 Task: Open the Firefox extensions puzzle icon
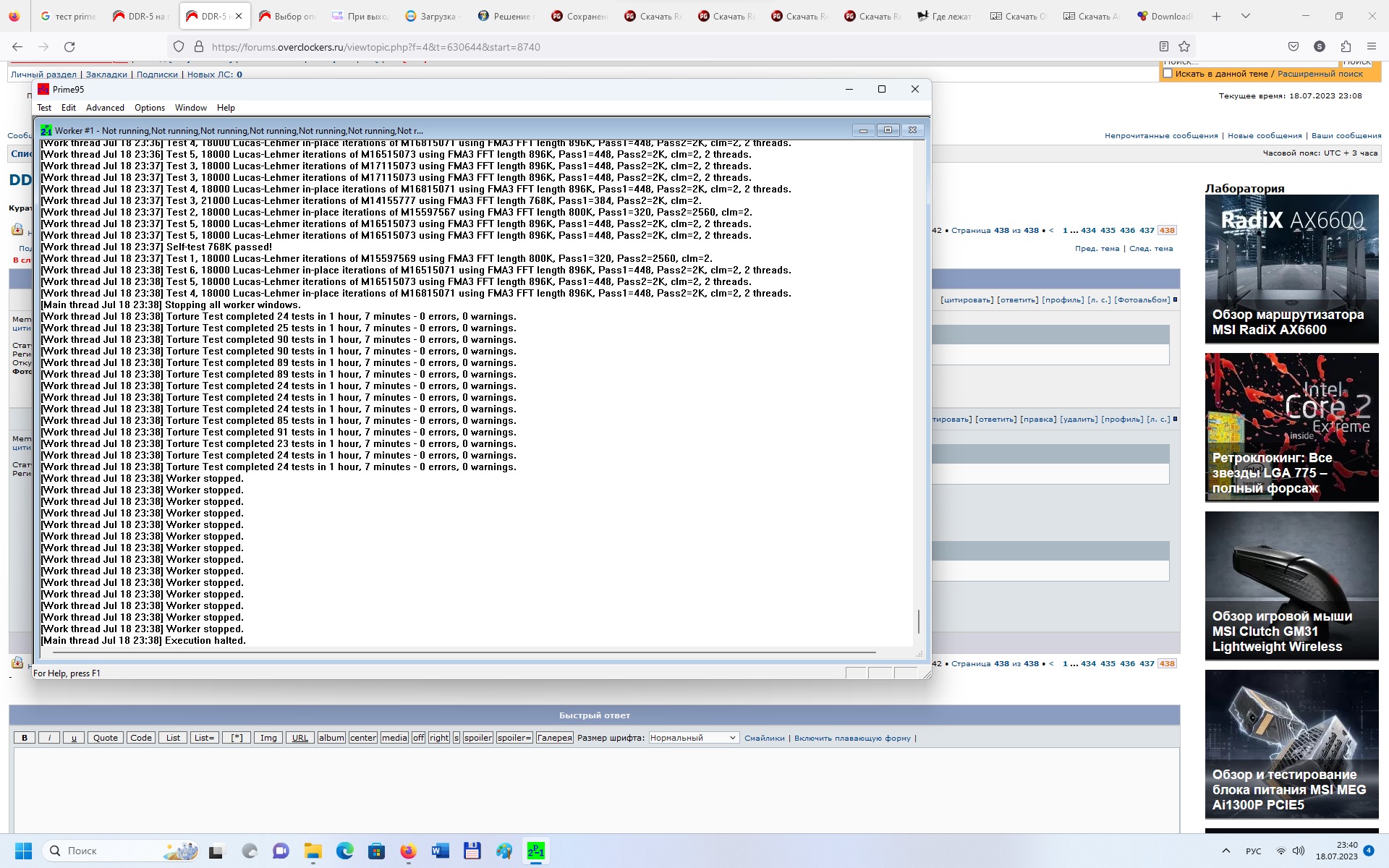tap(1346, 46)
